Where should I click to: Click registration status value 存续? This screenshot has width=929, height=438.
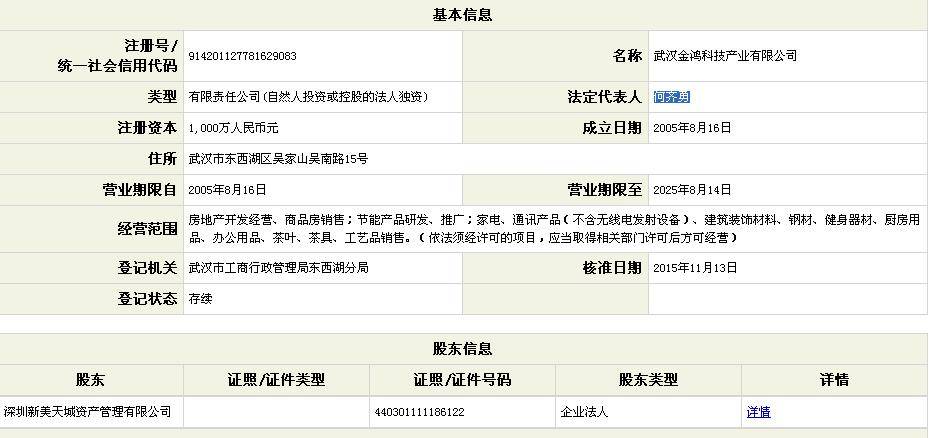point(200,299)
